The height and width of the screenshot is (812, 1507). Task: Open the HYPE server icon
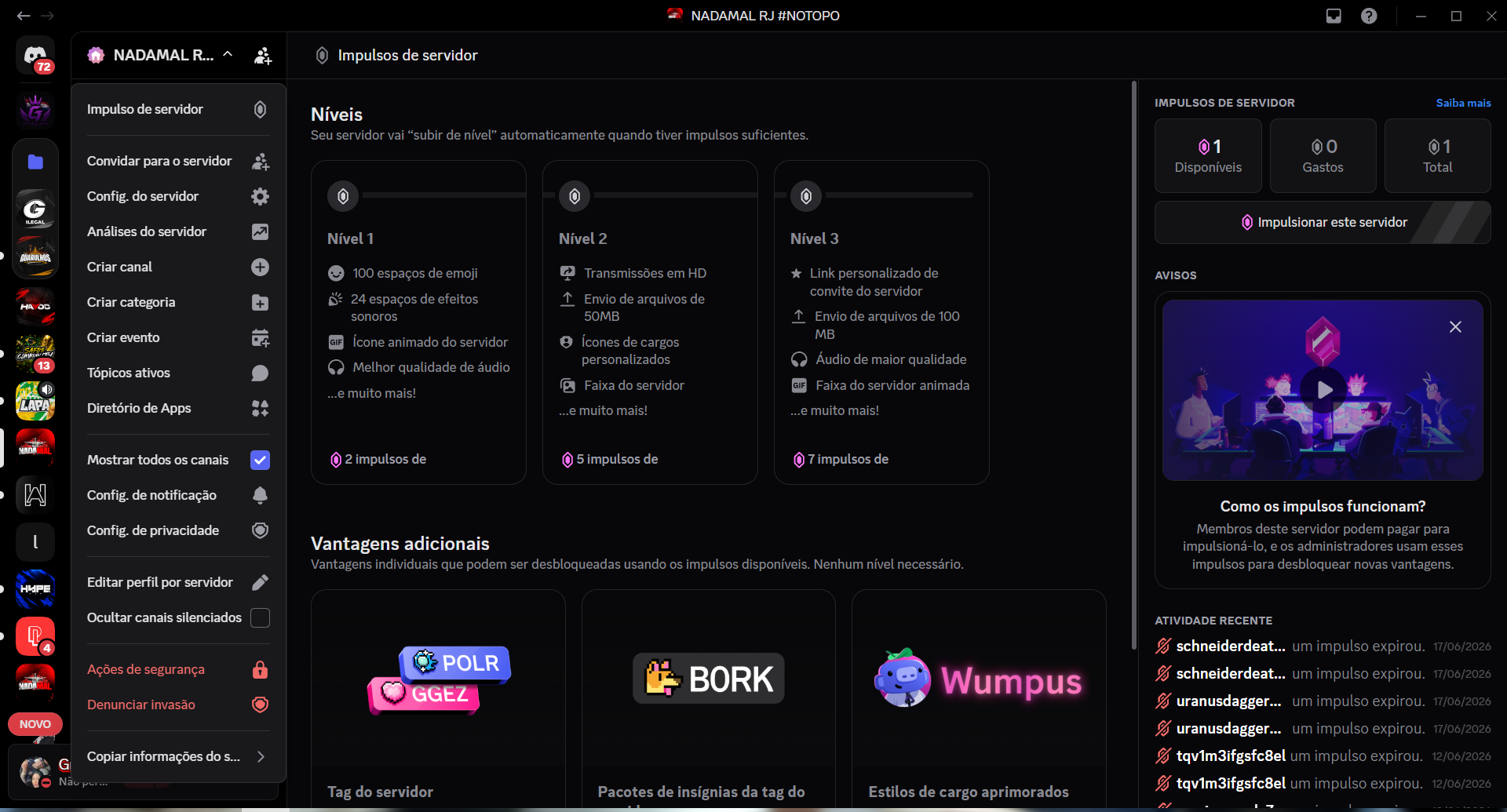pos(35,589)
